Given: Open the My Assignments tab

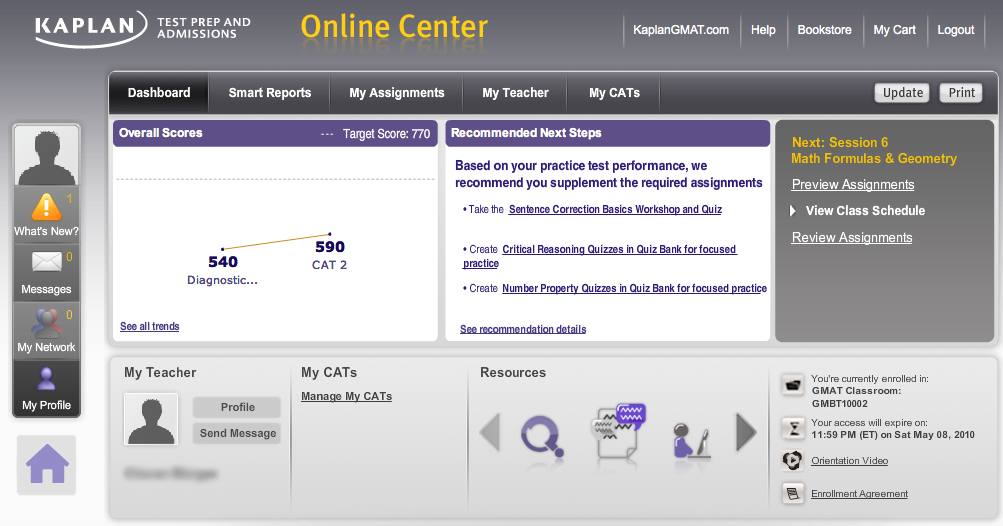Looking at the screenshot, I should tap(397, 93).
